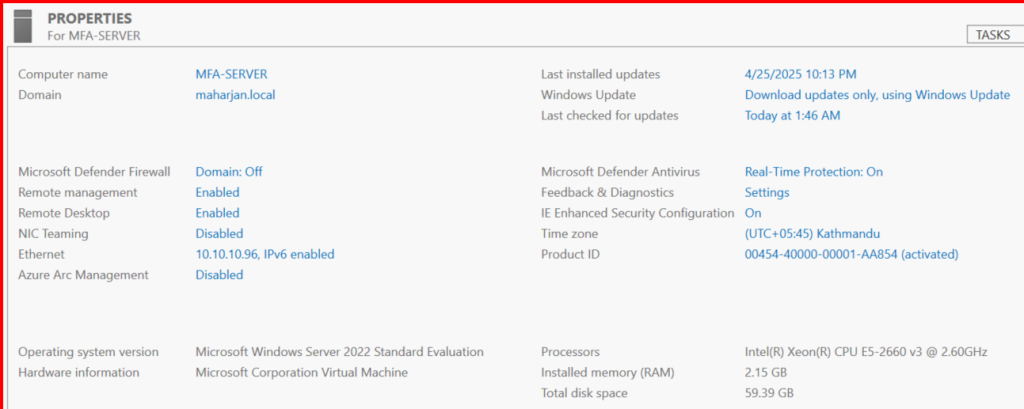
Task: Open Azure Arc Management Disabled link
Action: click(x=219, y=275)
